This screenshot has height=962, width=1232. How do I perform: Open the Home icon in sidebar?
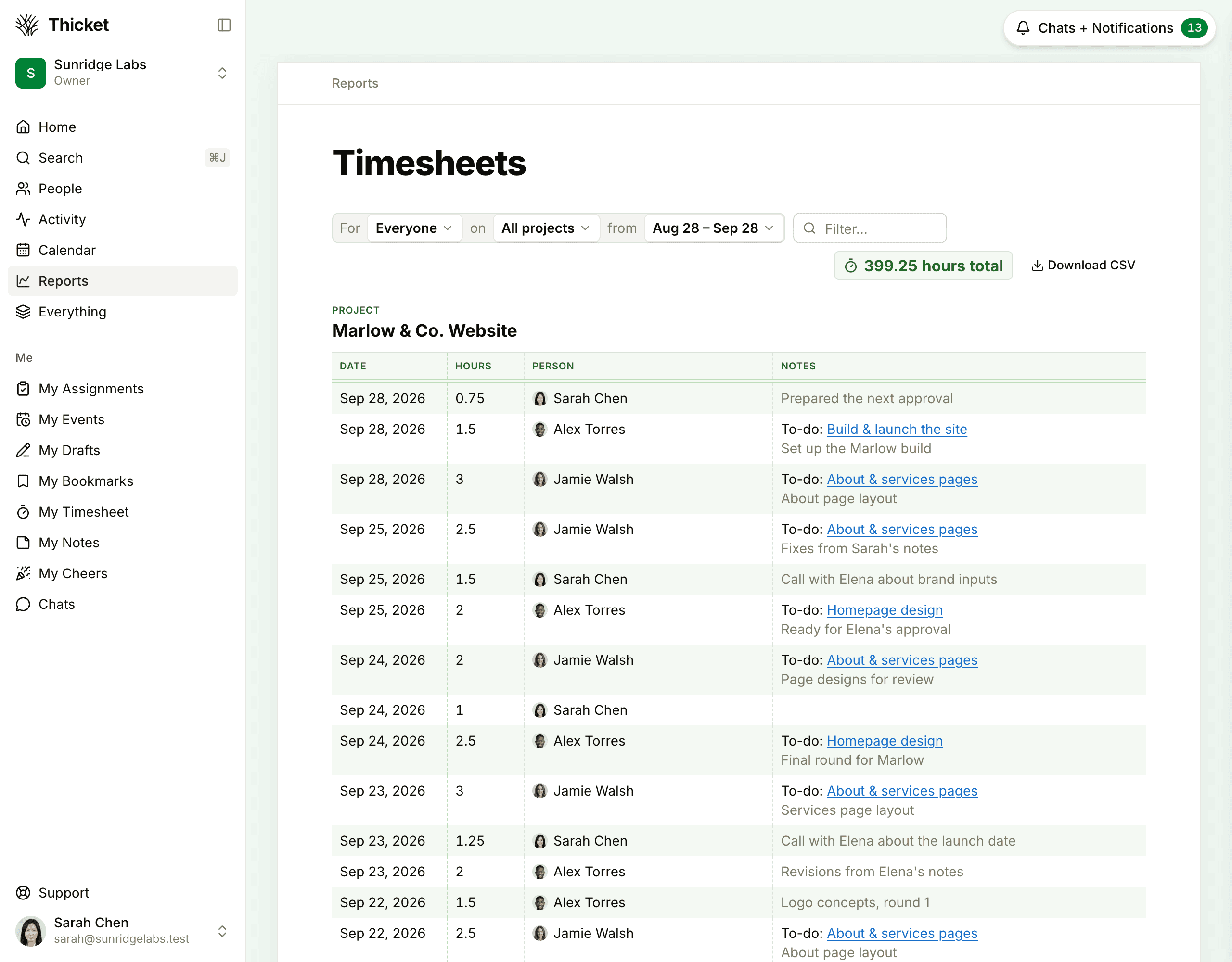click(x=23, y=127)
